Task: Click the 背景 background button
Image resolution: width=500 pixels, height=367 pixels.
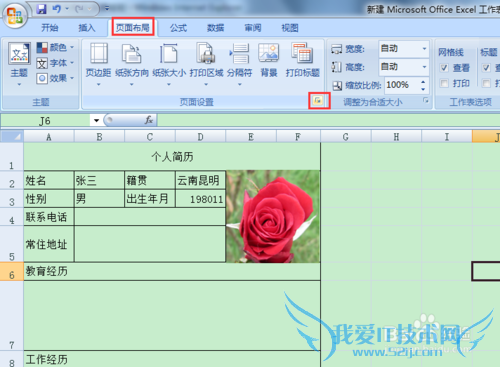Action: [x=269, y=60]
